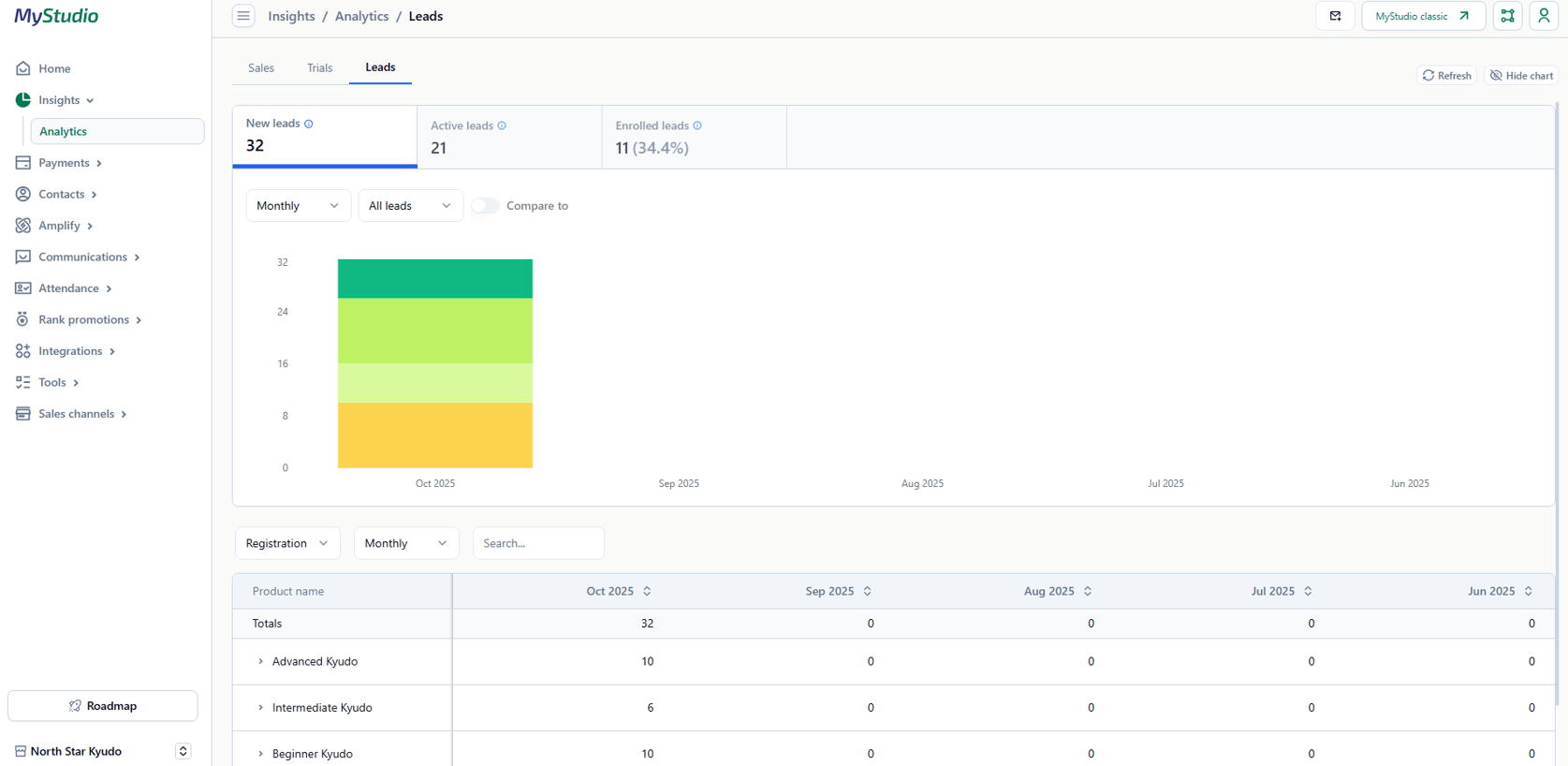The image size is (1568, 766).
Task: Hide the chart
Action: [1521, 76]
